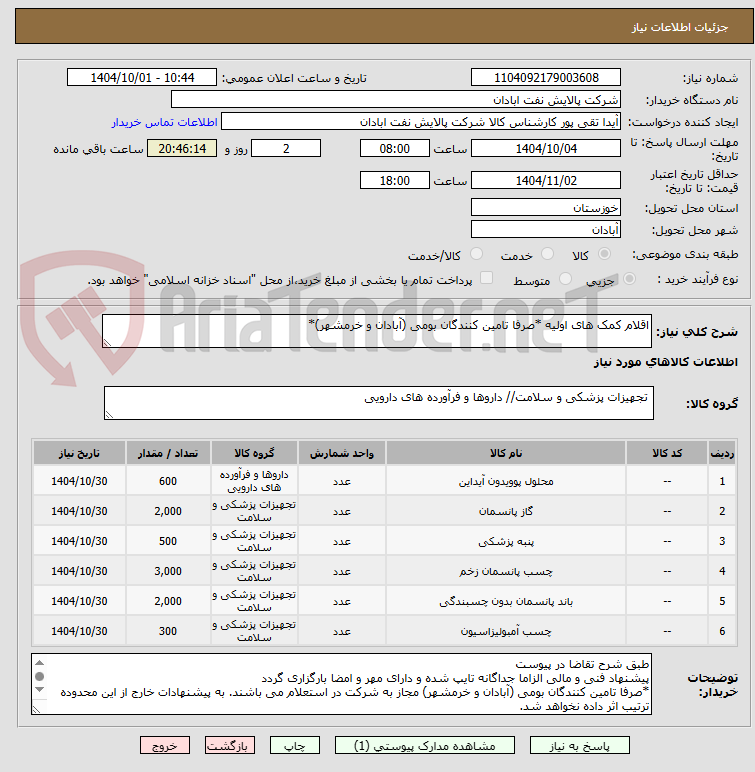Click the اطلاعات کالاهای مورد نیاز heading
This screenshot has height=772, width=755.
(x=665, y=362)
